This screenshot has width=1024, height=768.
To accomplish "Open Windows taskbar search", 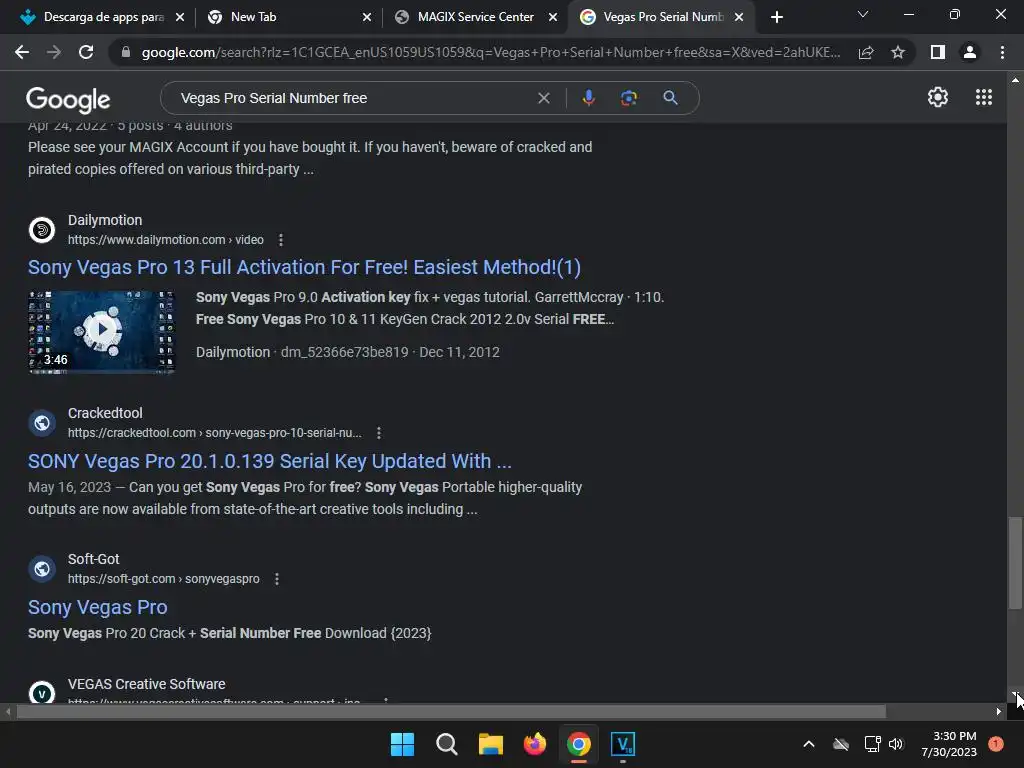I will tap(447, 744).
